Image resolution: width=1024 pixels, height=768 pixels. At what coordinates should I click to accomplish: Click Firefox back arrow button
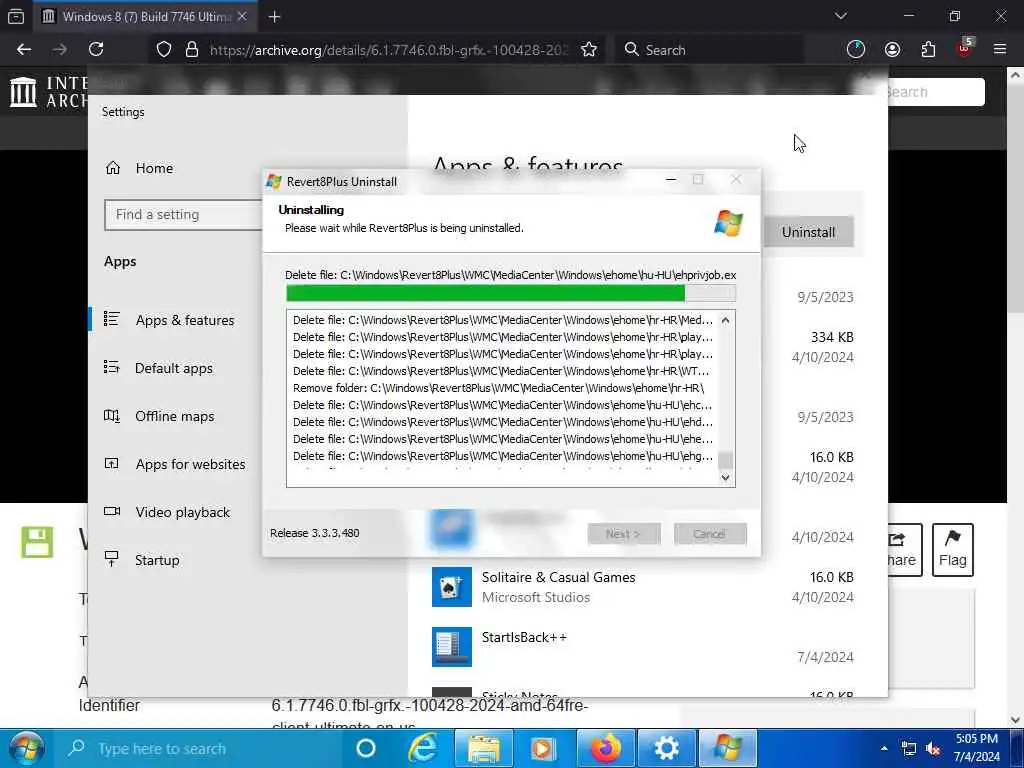(x=24, y=50)
